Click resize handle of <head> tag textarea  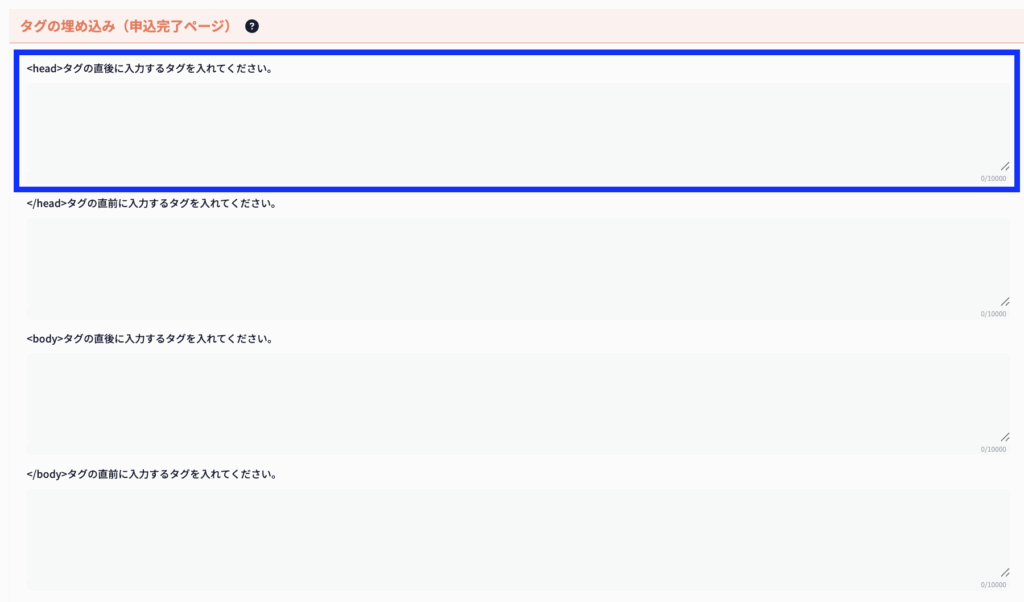pos(1004,166)
